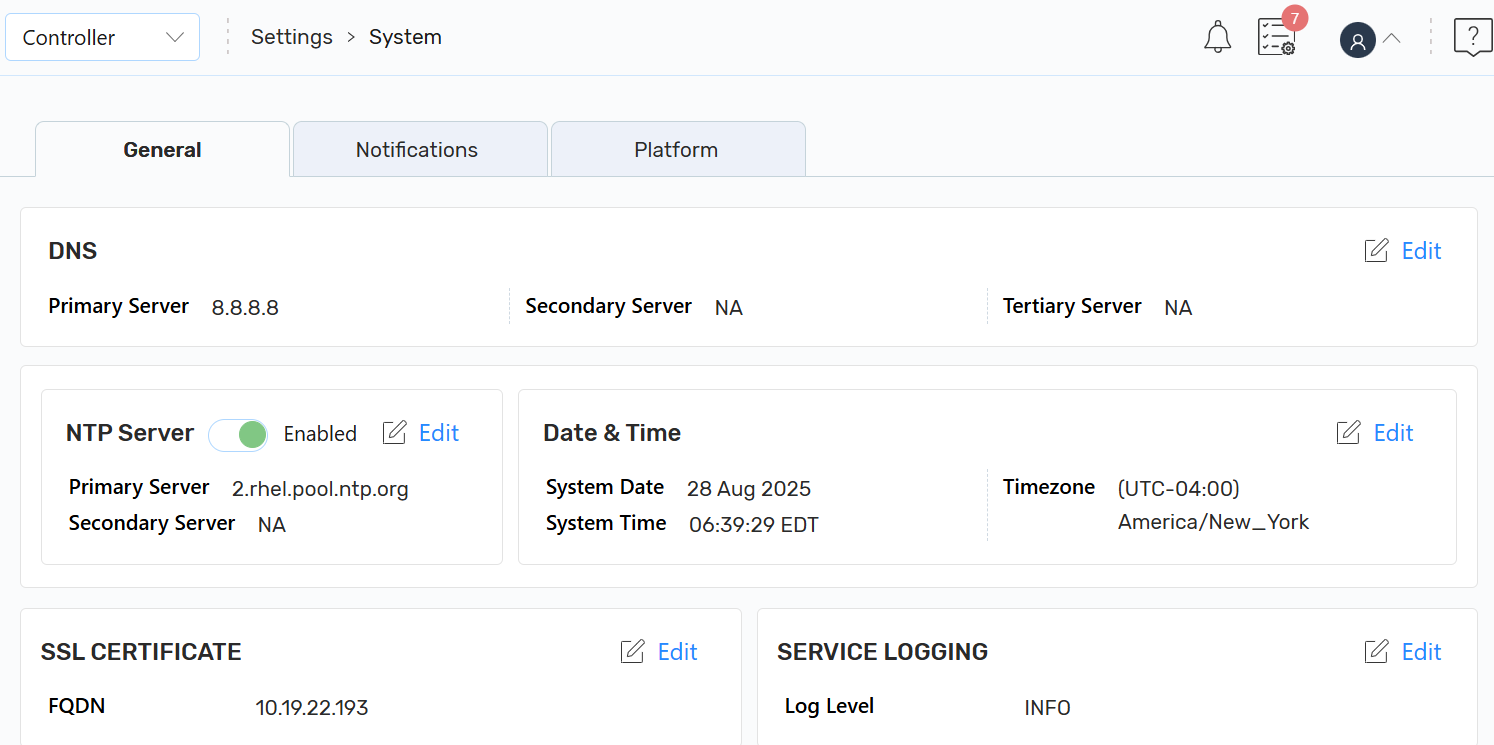Click the Edit link in DNS section
1494x745 pixels.
(1421, 251)
